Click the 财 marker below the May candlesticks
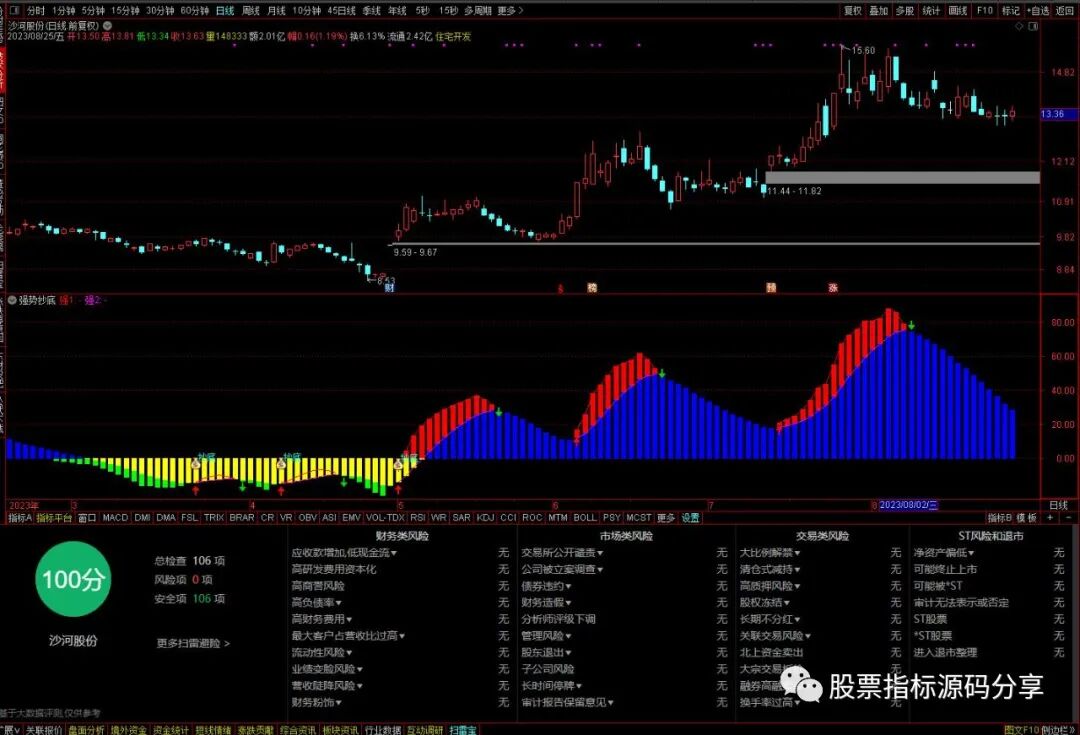Viewport: 1080px width, 735px height. pos(389,288)
